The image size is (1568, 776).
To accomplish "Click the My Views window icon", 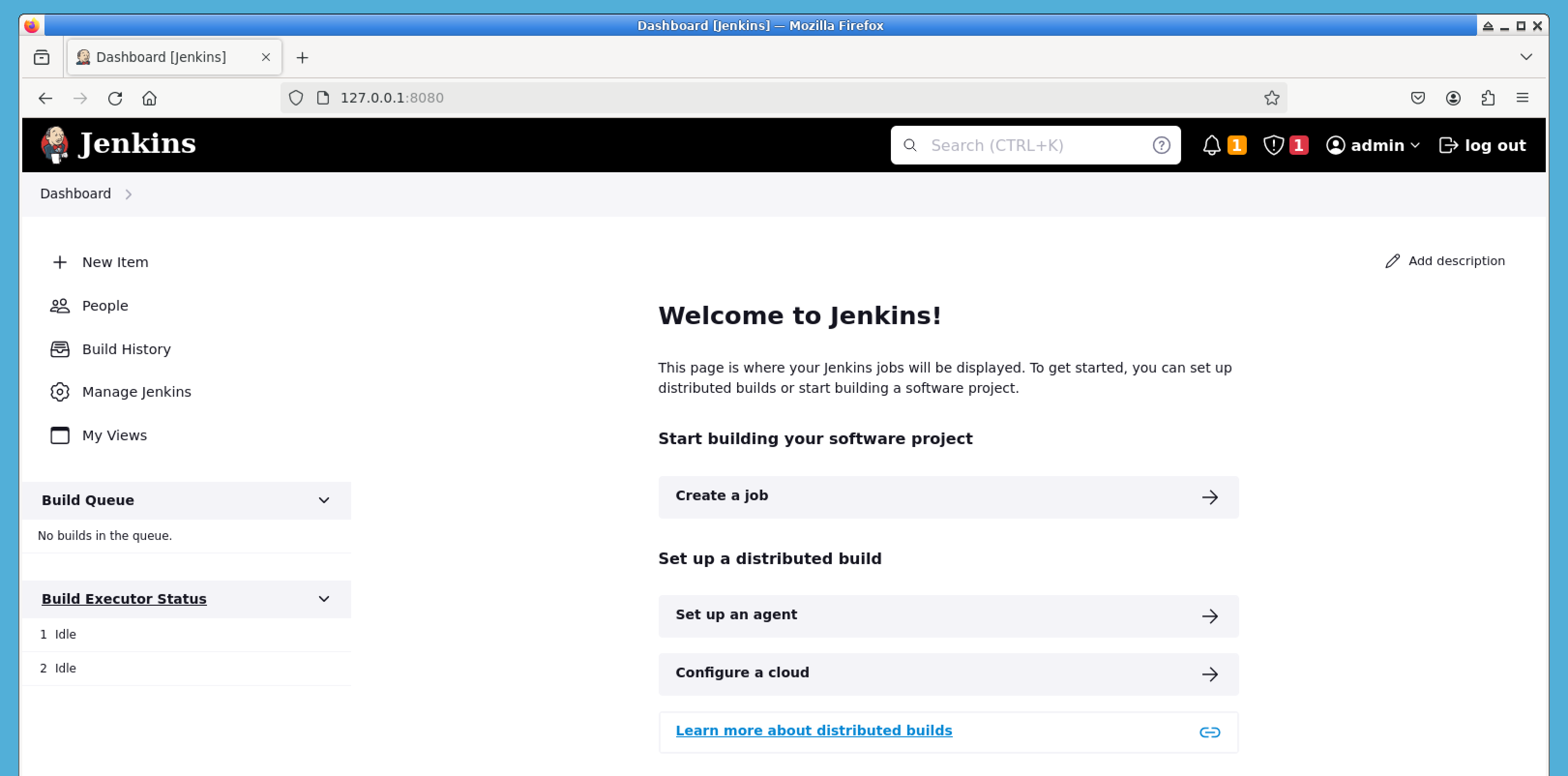I will (x=59, y=435).
